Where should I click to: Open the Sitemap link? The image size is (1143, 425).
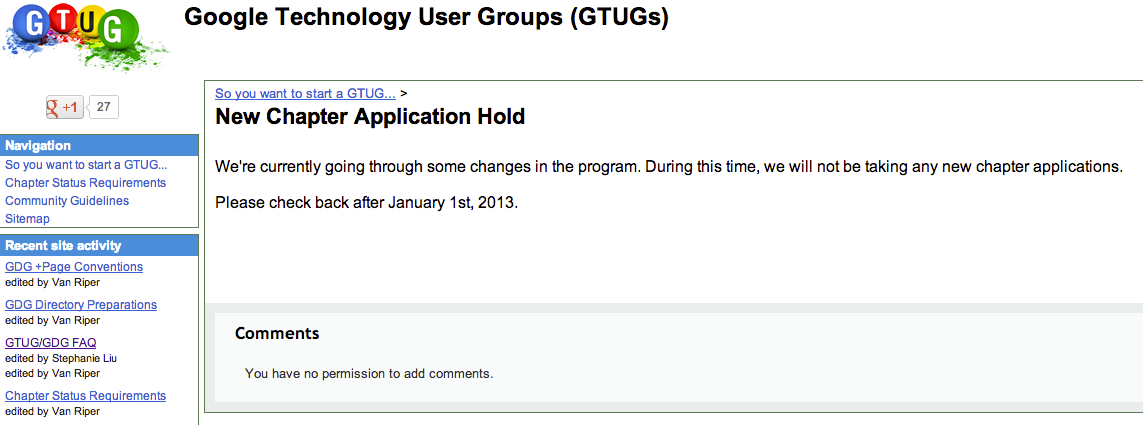(27, 218)
